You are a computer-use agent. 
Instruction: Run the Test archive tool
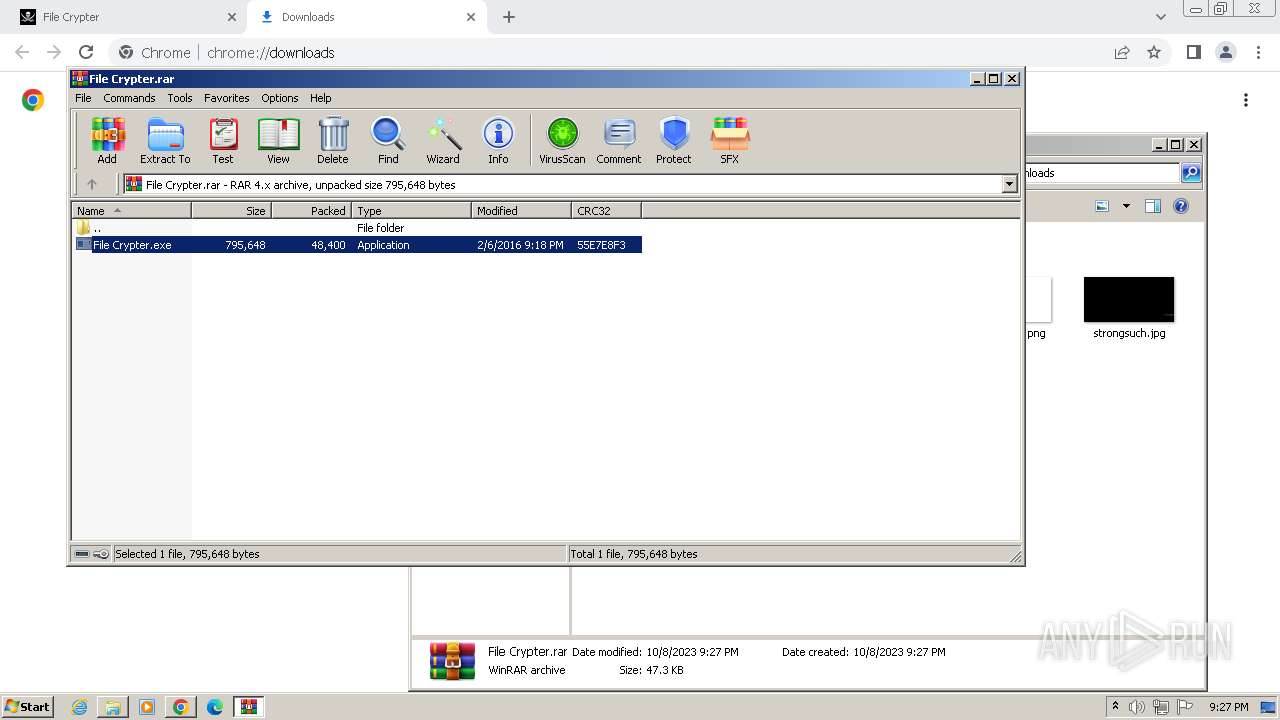(223, 140)
